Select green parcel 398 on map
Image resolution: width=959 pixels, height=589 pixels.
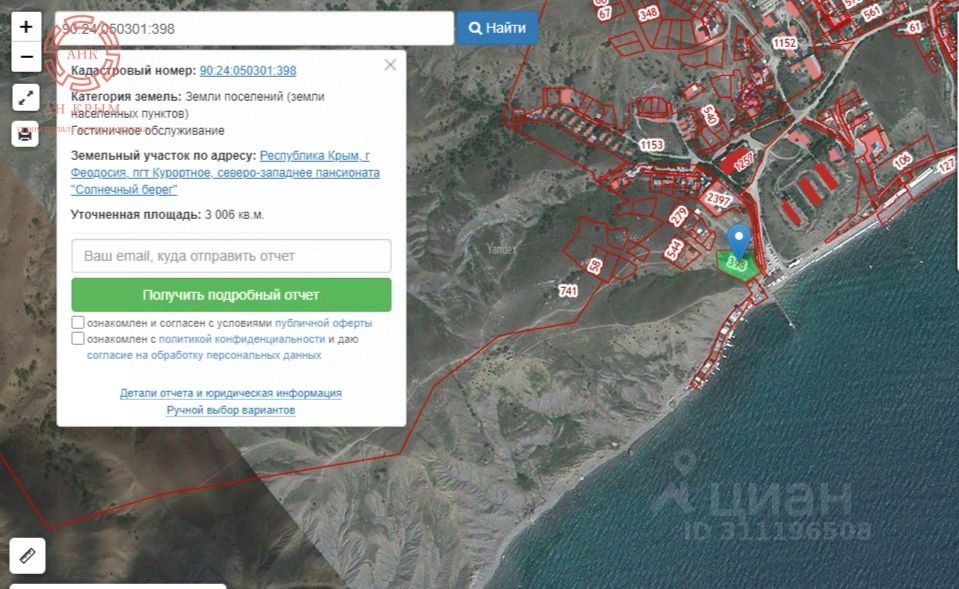coord(738,268)
